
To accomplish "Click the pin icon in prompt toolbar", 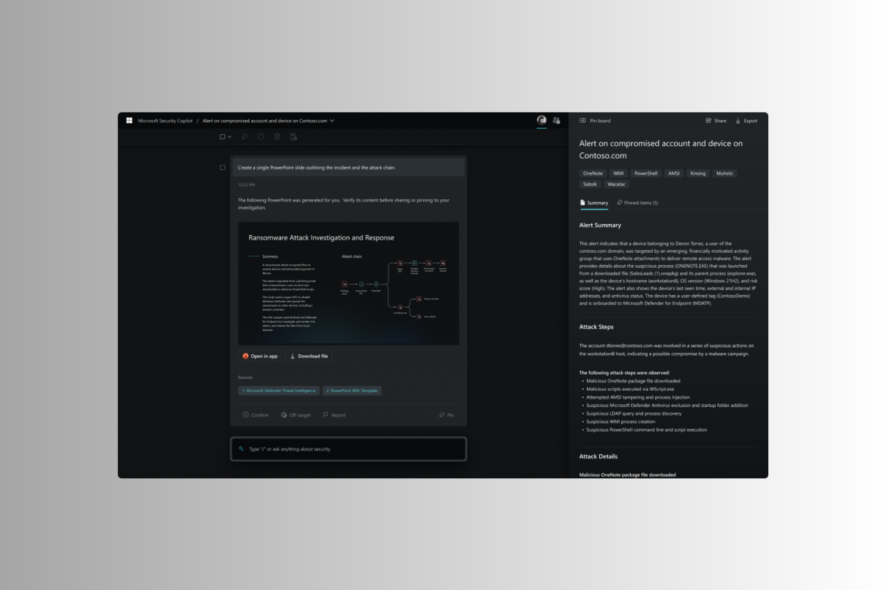I will (245, 137).
